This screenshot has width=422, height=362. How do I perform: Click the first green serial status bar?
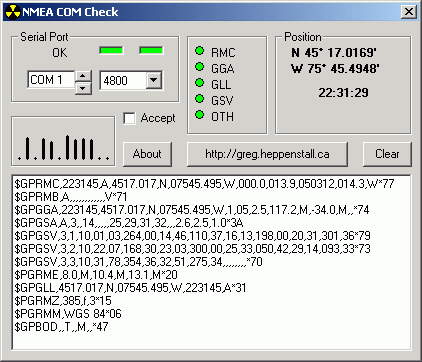coord(111,51)
